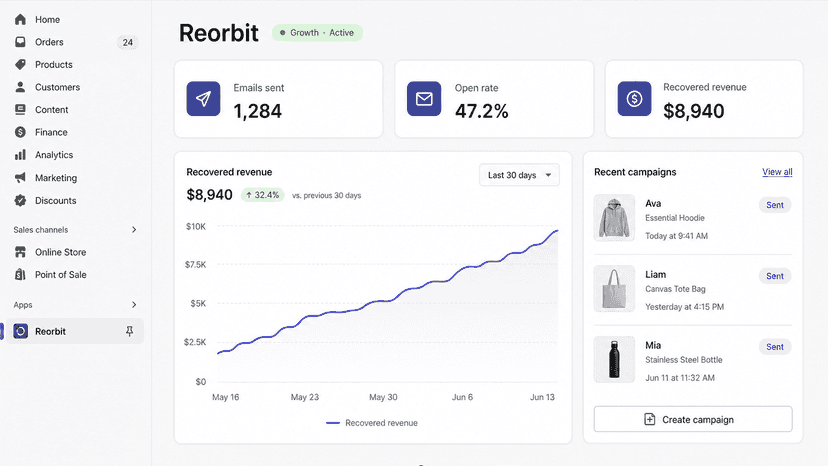The width and height of the screenshot is (828, 466).
Task: Select the Reorbit app entry
Action: [x=74, y=331]
